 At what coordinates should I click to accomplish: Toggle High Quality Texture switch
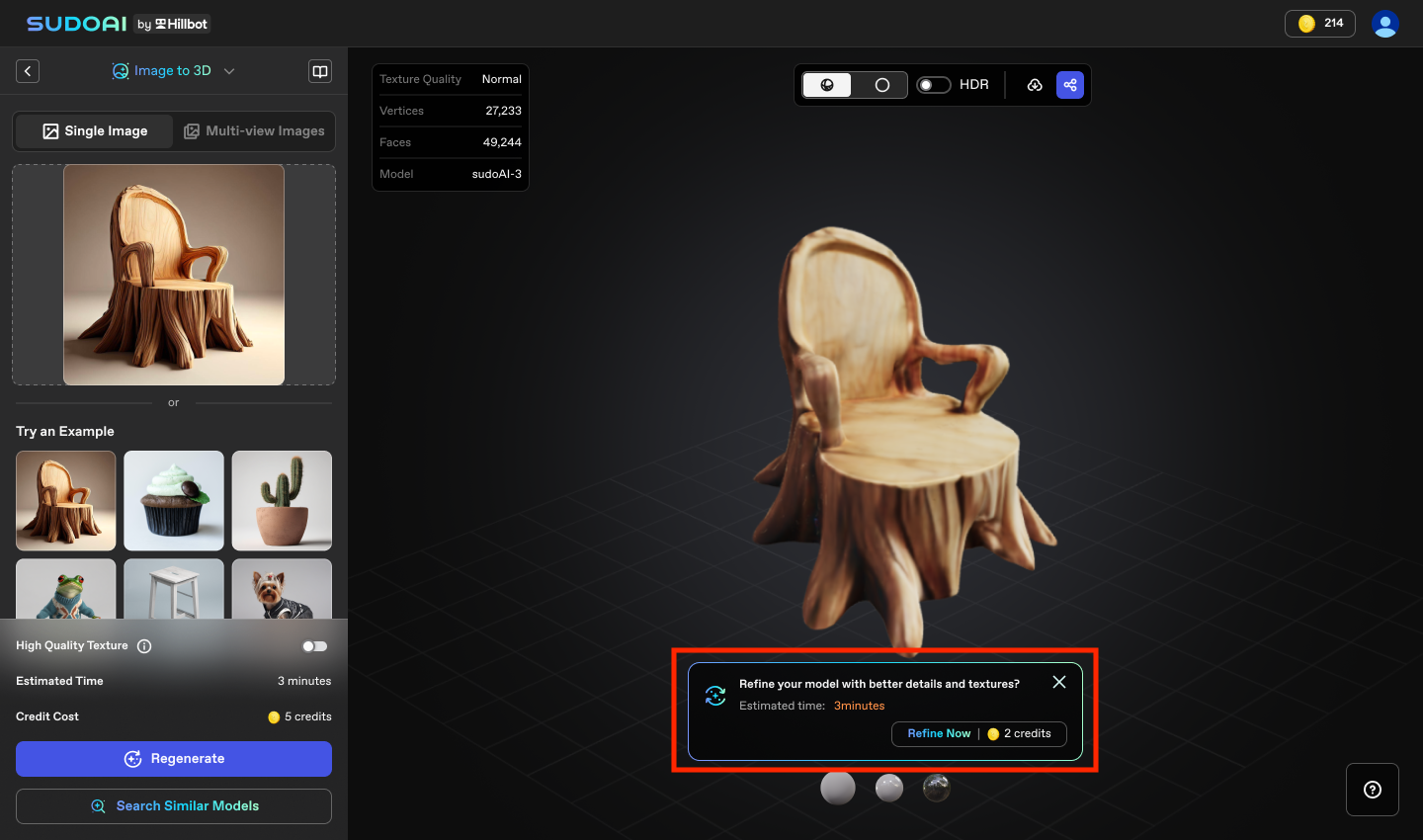tap(315, 646)
